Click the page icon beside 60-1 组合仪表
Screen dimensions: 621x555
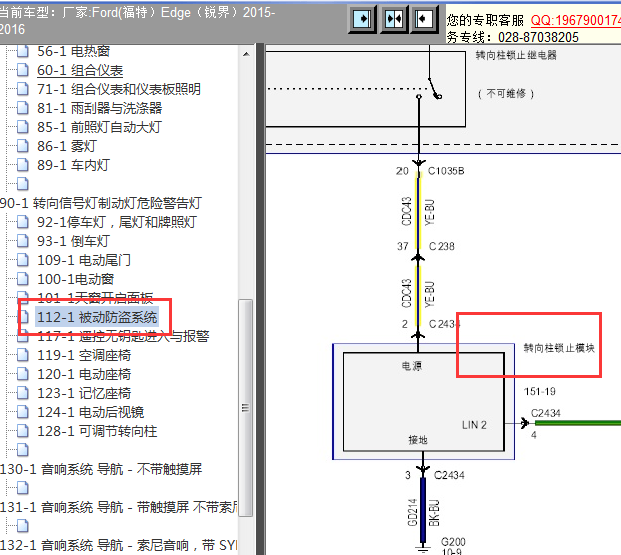click(x=23, y=70)
